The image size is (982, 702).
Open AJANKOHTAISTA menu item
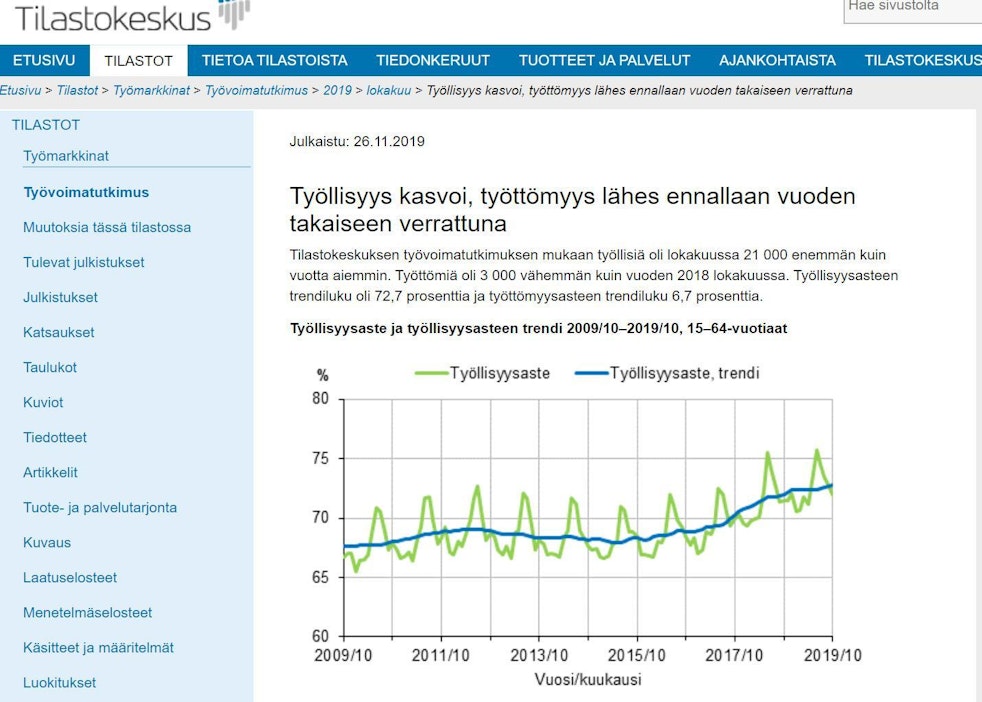pyautogui.click(x=777, y=60)
